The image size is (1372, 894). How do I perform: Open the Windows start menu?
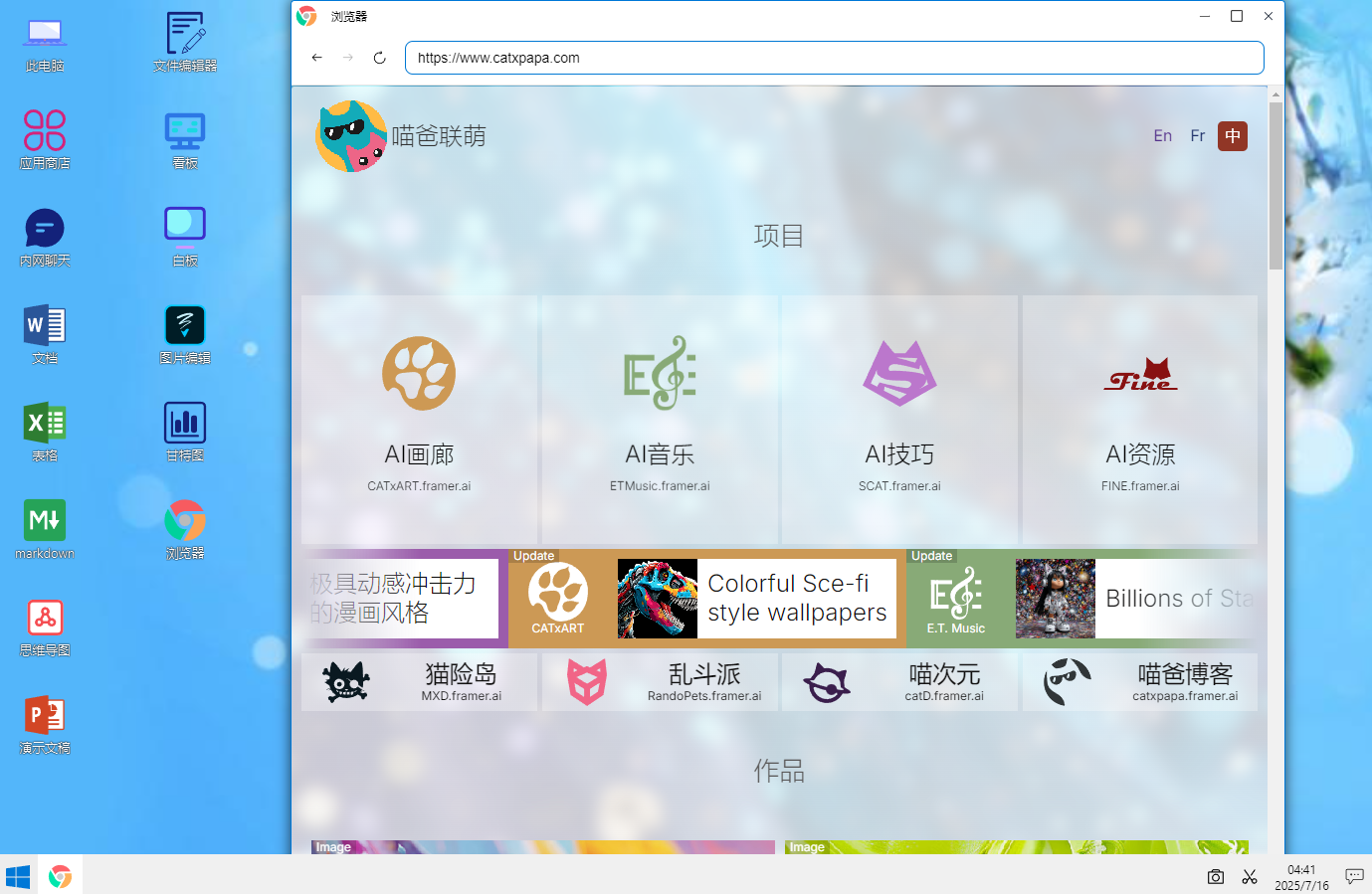tap(18, 876)
